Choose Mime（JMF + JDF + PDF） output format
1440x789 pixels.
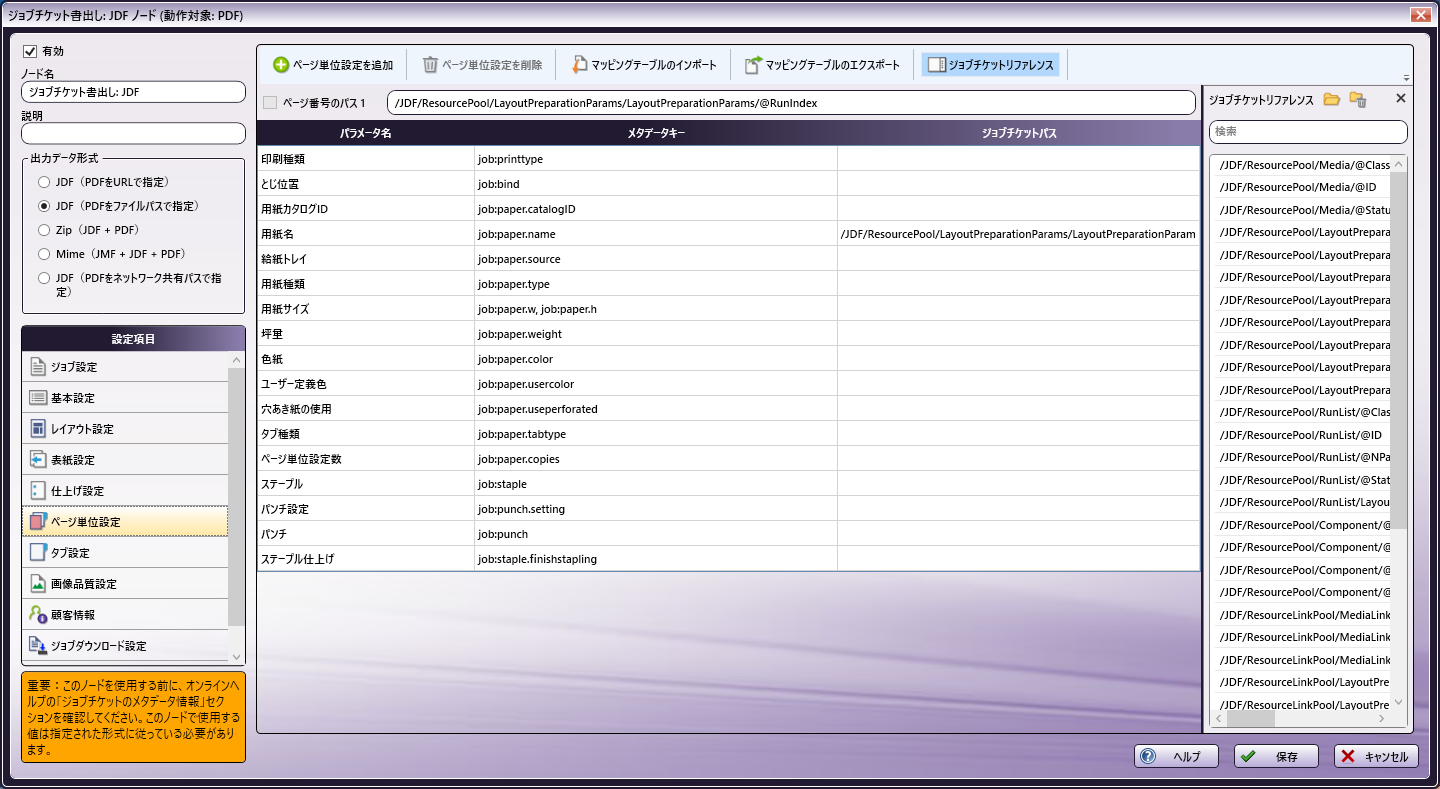[x=44, y=254]
